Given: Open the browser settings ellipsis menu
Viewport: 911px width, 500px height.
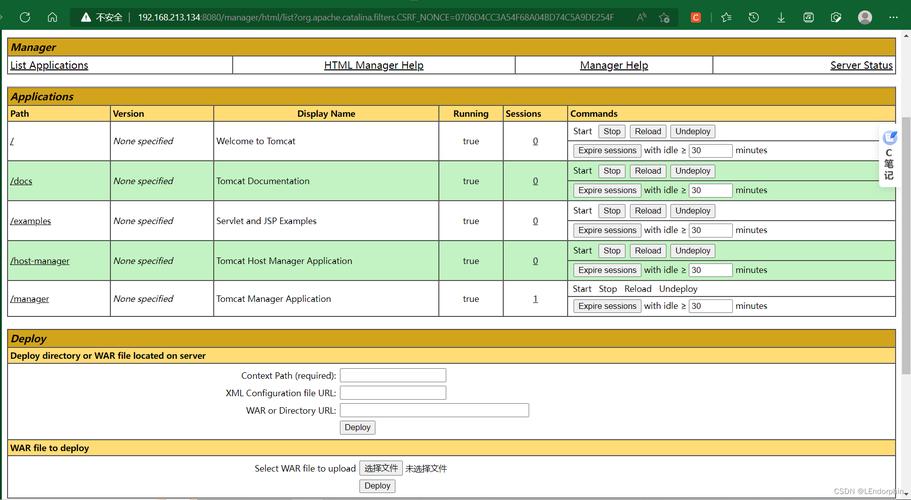Looking at the screenshot, I should [895, 17].
